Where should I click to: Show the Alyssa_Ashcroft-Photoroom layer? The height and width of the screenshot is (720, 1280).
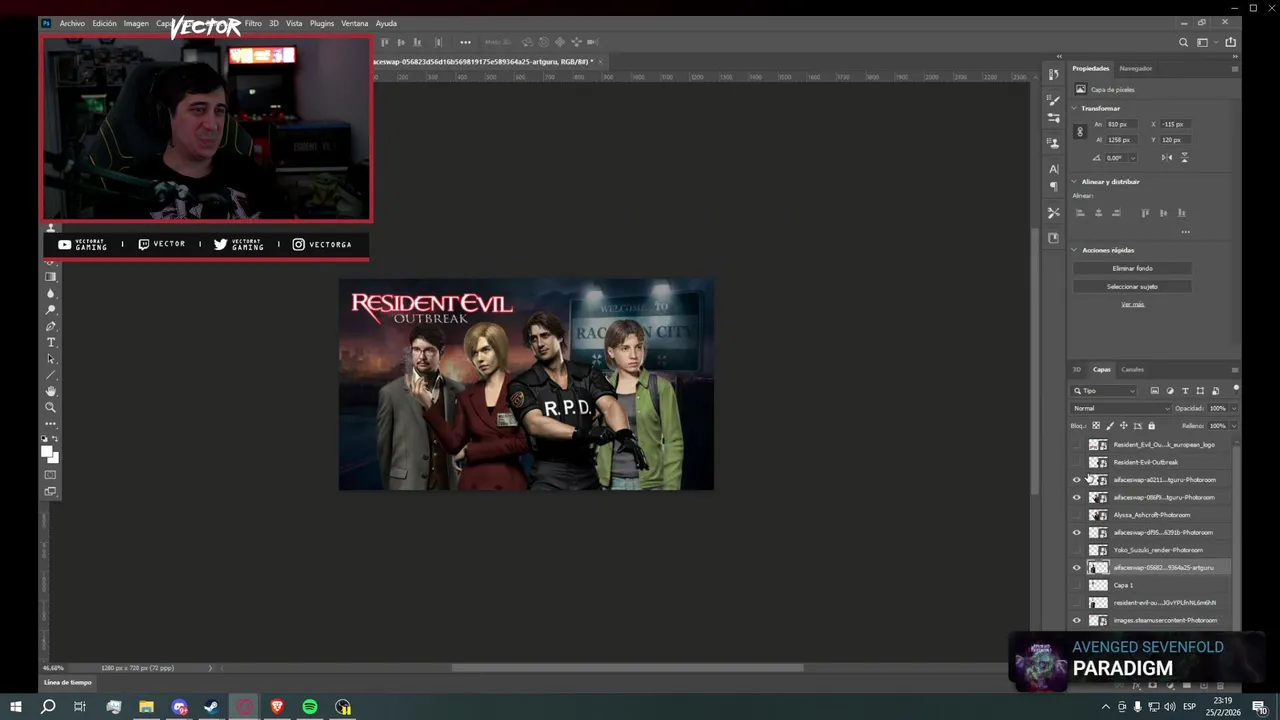tap(1077, 515)
